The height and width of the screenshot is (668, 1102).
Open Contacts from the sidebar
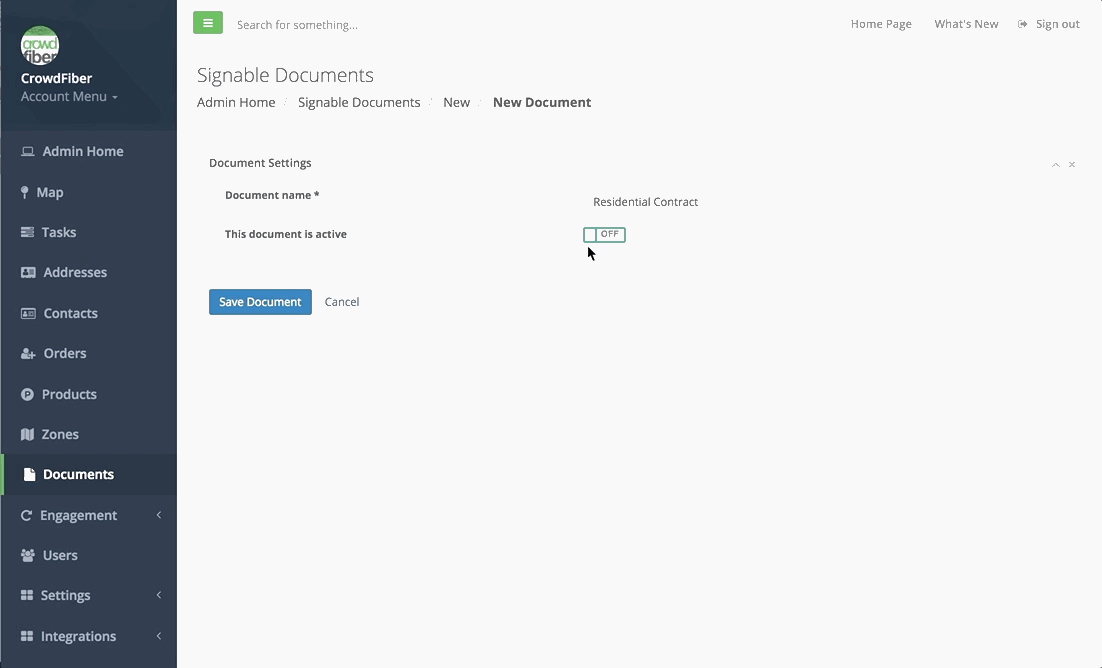pyautogui.click(x=70, y=313)
